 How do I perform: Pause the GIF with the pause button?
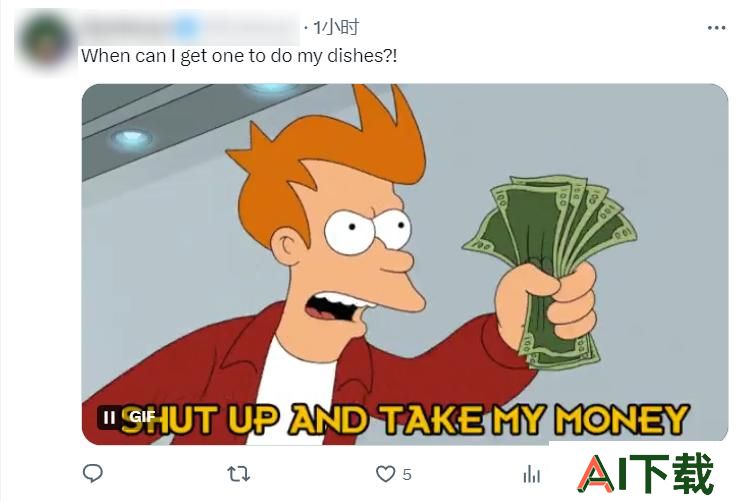[x=109, y=417]
